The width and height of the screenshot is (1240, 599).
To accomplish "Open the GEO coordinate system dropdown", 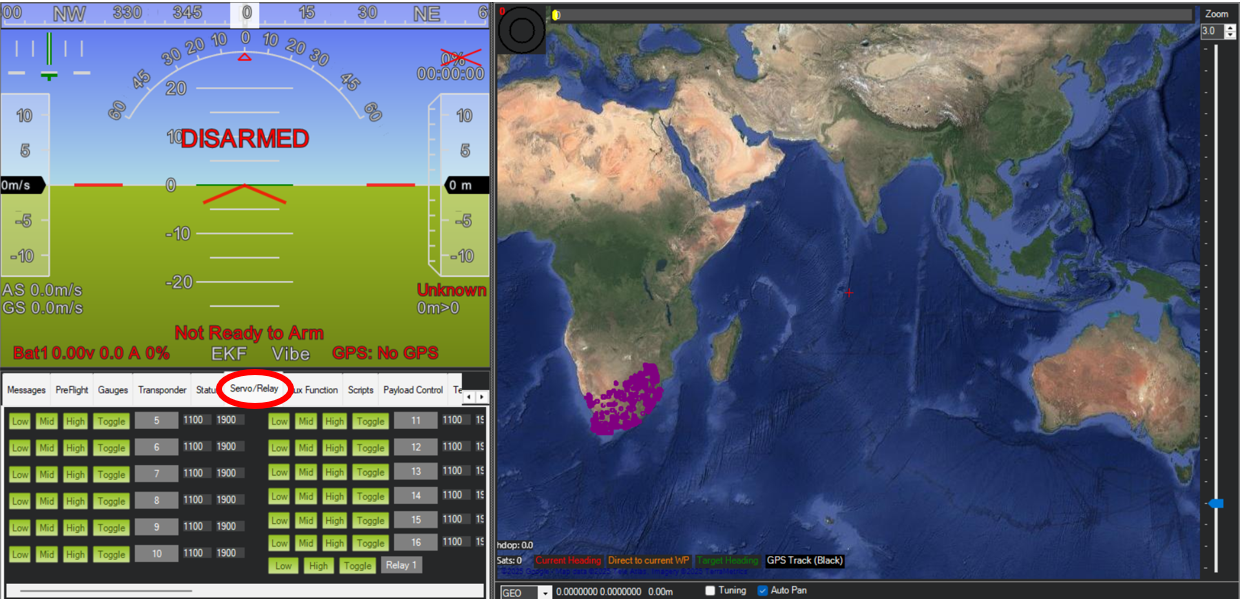I will pos(545,592).
